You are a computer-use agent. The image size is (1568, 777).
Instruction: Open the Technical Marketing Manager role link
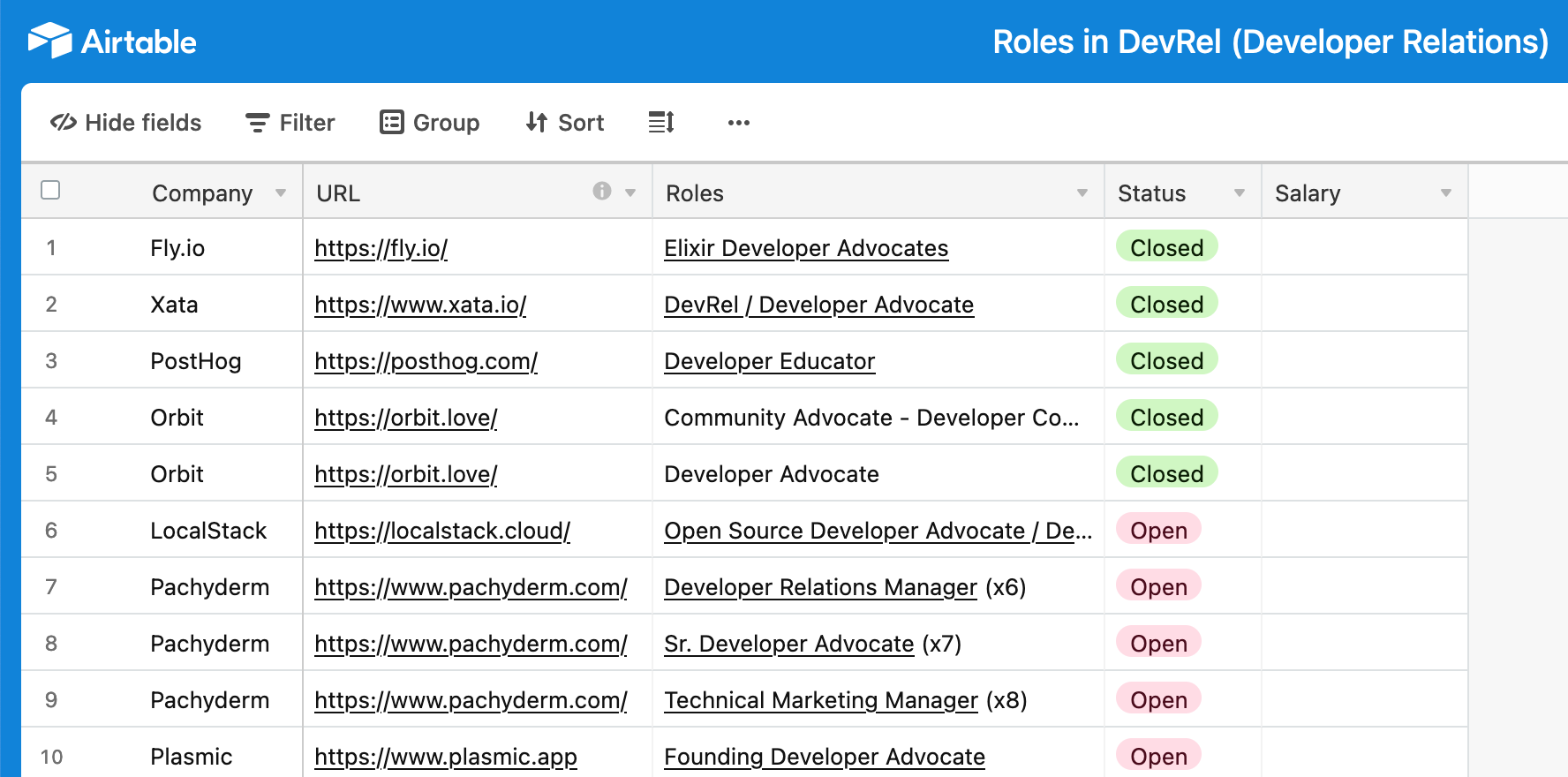[x=821, y=700]
